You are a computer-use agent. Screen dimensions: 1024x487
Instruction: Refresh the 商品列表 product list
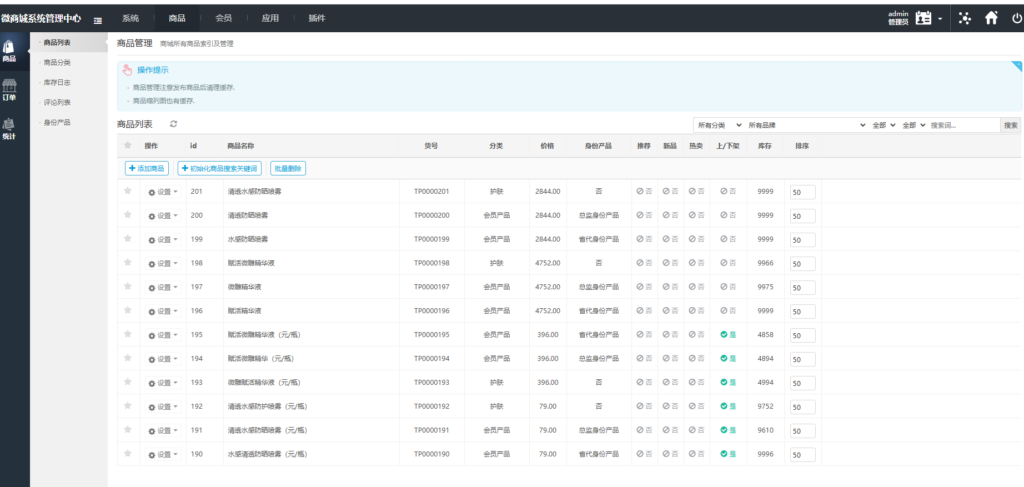[173, 124]
